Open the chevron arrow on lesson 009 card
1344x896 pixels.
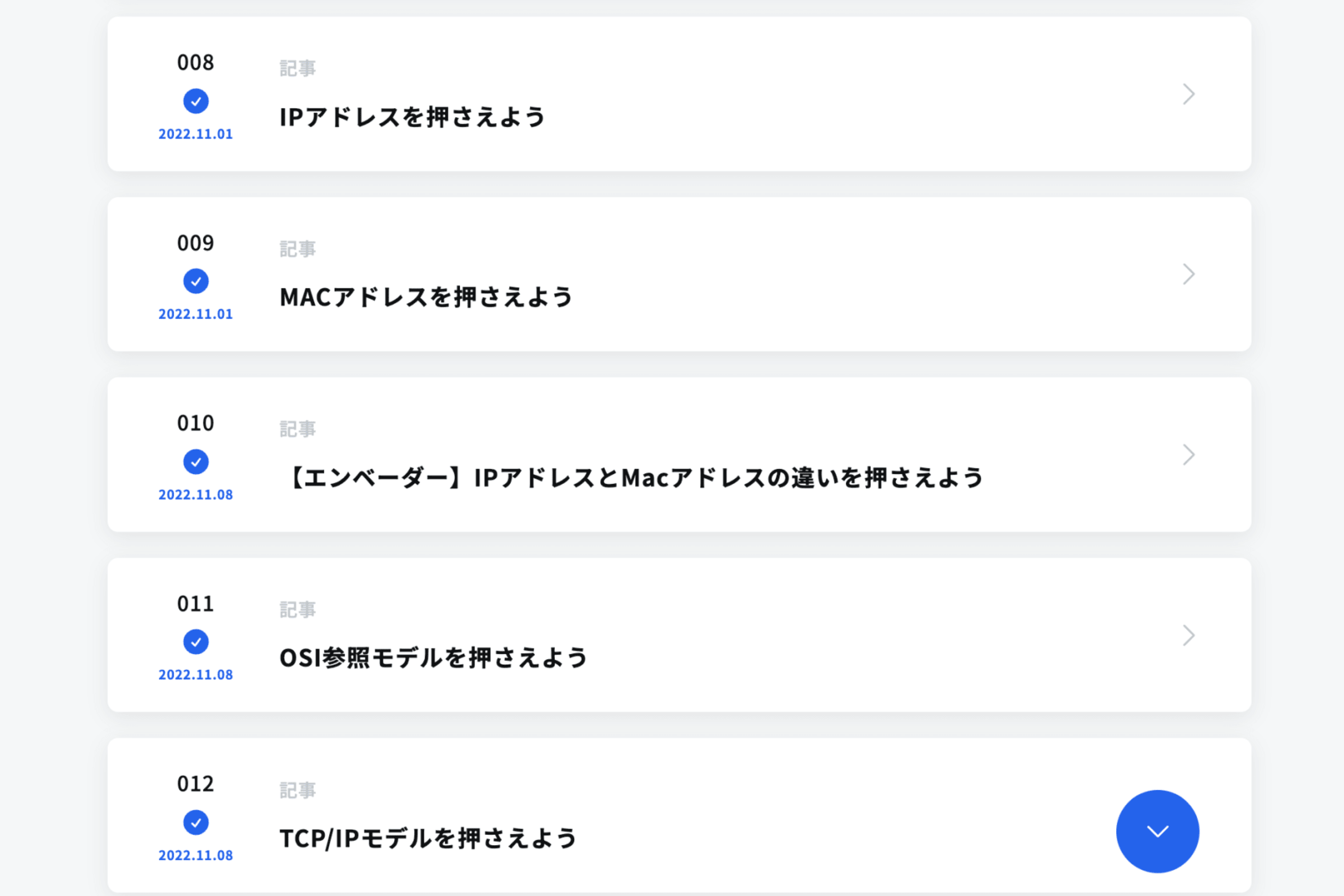[1188, 274]
